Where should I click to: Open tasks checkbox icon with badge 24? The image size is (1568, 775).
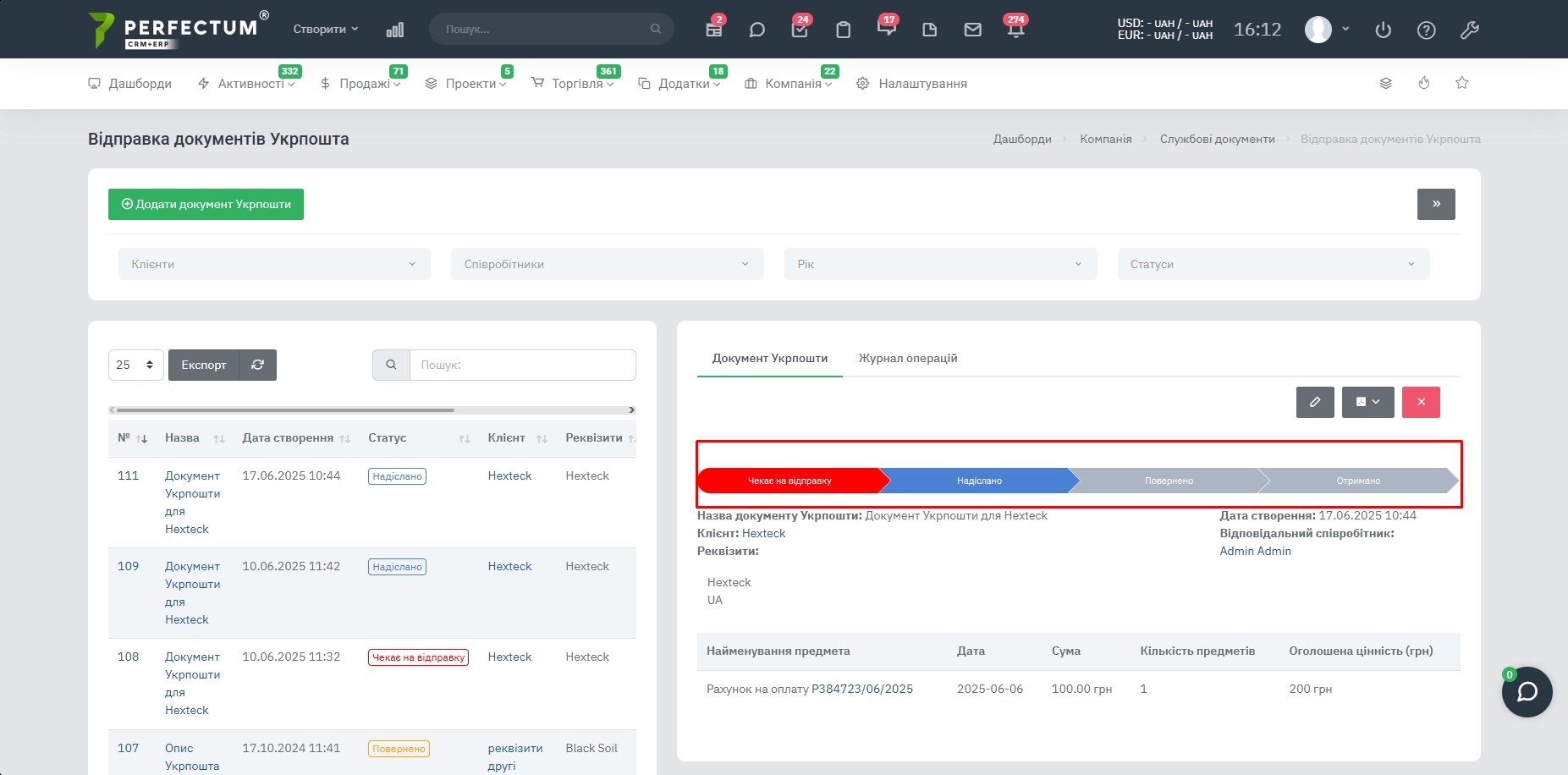(800, 30)
